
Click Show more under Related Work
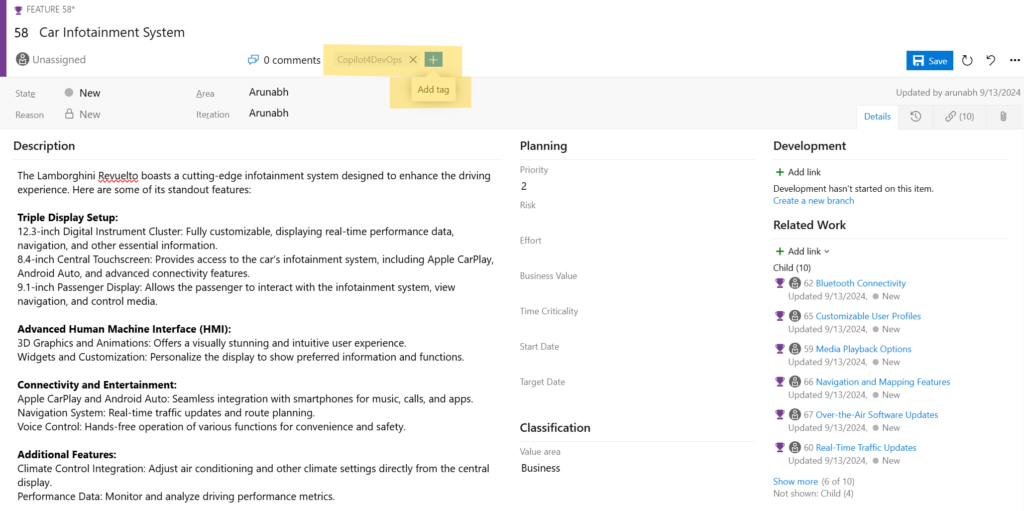(795, 481)
